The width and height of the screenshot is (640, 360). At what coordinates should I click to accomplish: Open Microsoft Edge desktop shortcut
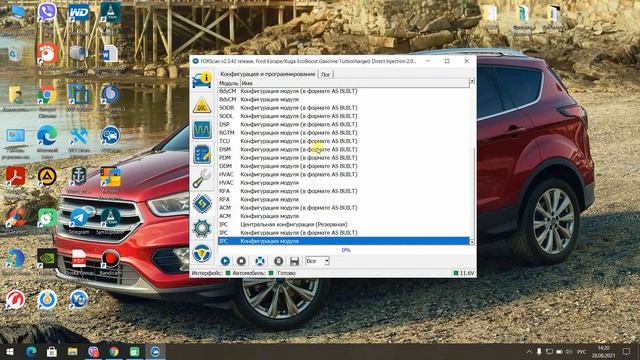47,140
